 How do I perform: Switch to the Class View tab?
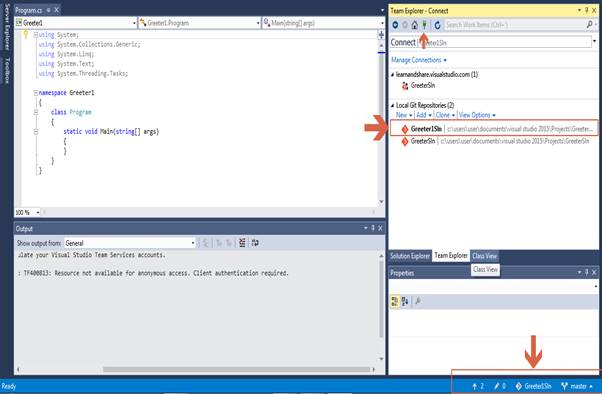(x=485, y=256)
